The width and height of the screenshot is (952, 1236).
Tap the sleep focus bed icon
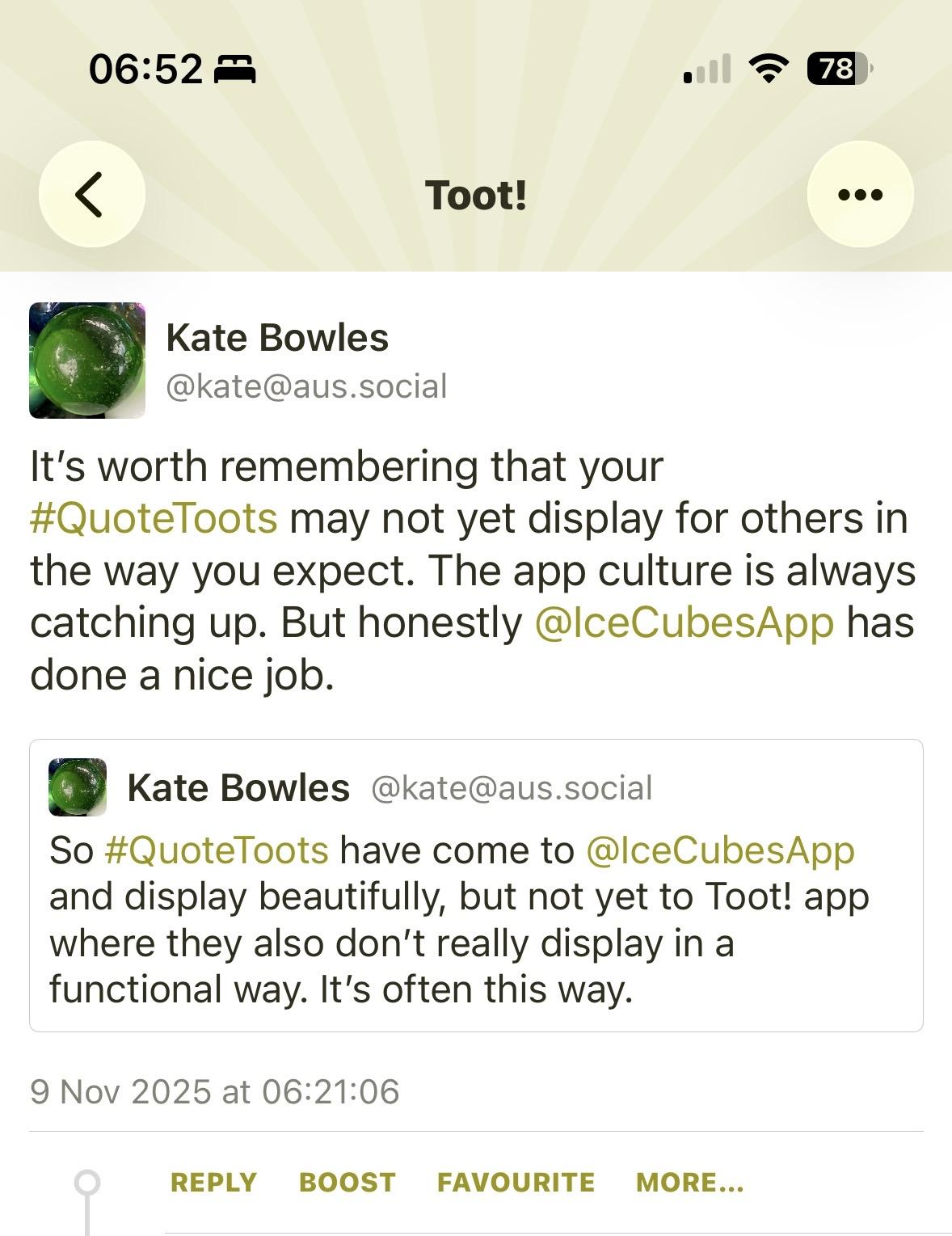[234, 70]
